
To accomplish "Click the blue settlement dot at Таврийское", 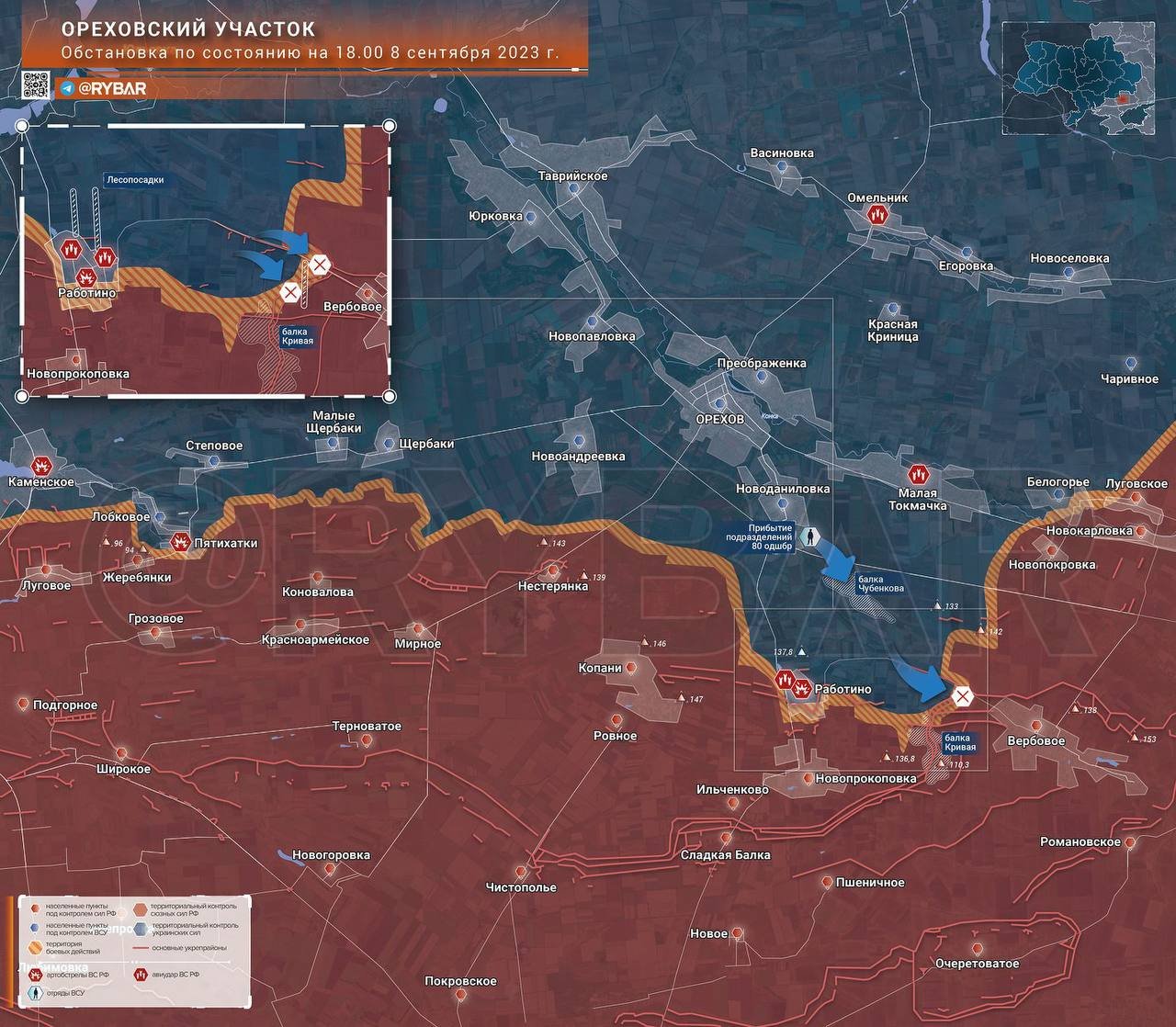I will point(574,187).
